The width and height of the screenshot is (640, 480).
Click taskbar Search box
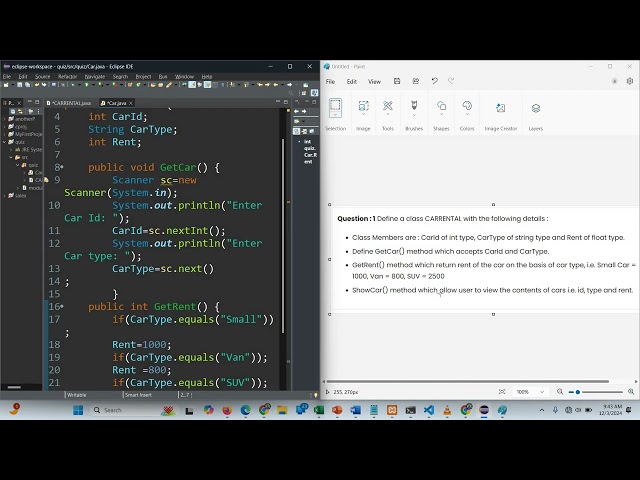tap(132, 410)
